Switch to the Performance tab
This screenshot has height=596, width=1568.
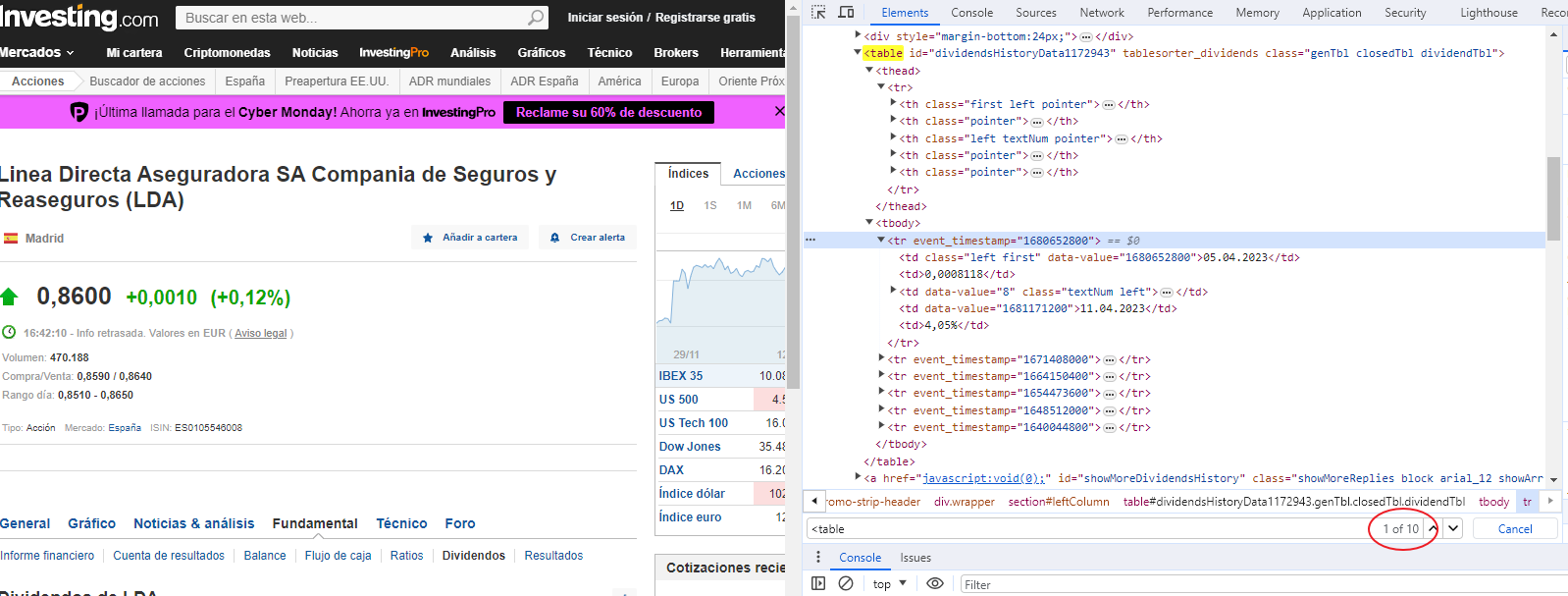[1180, 13]
